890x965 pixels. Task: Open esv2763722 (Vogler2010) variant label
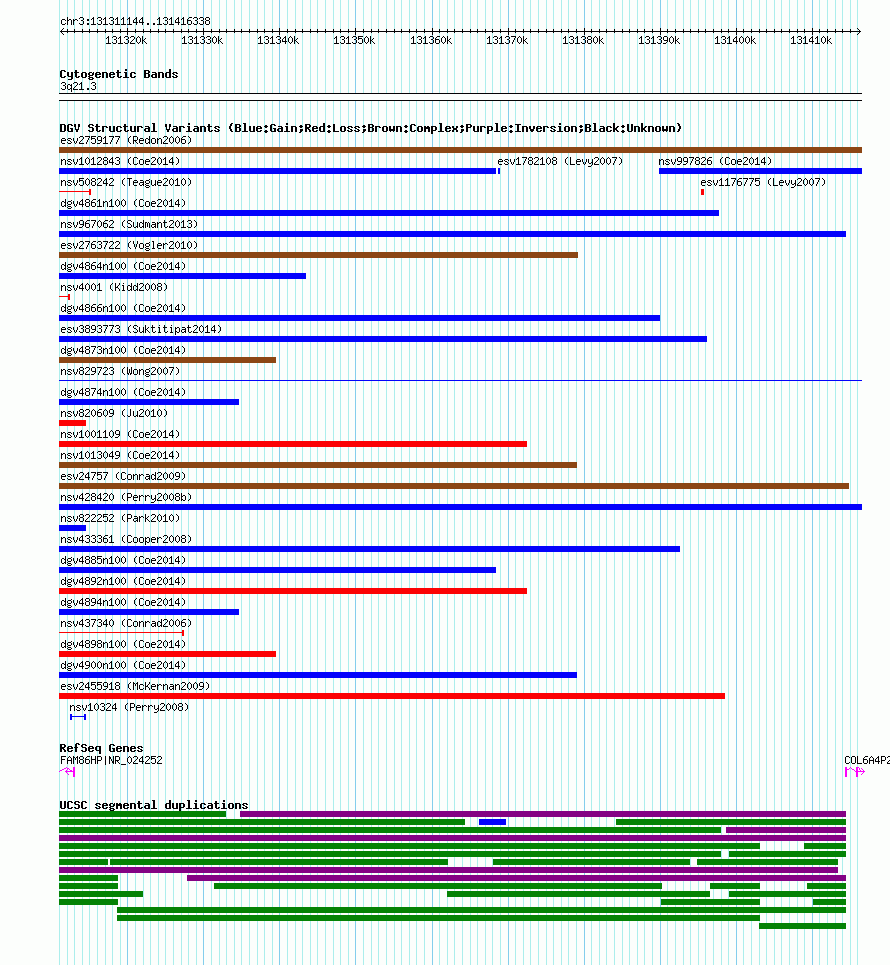coord(129,245)
